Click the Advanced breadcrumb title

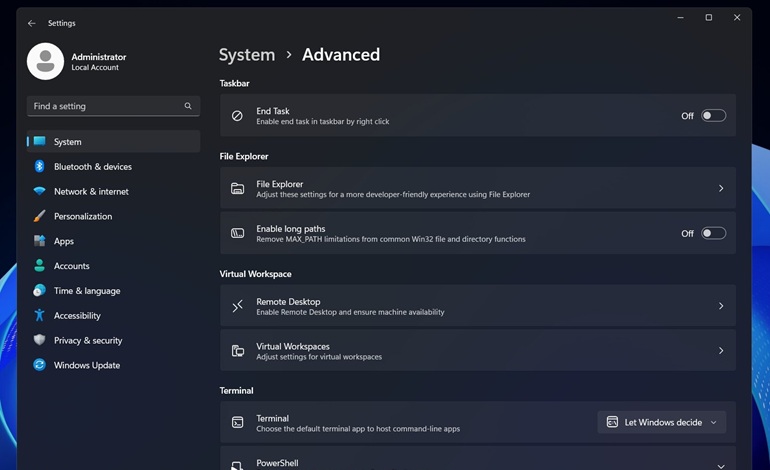(341, 55)
